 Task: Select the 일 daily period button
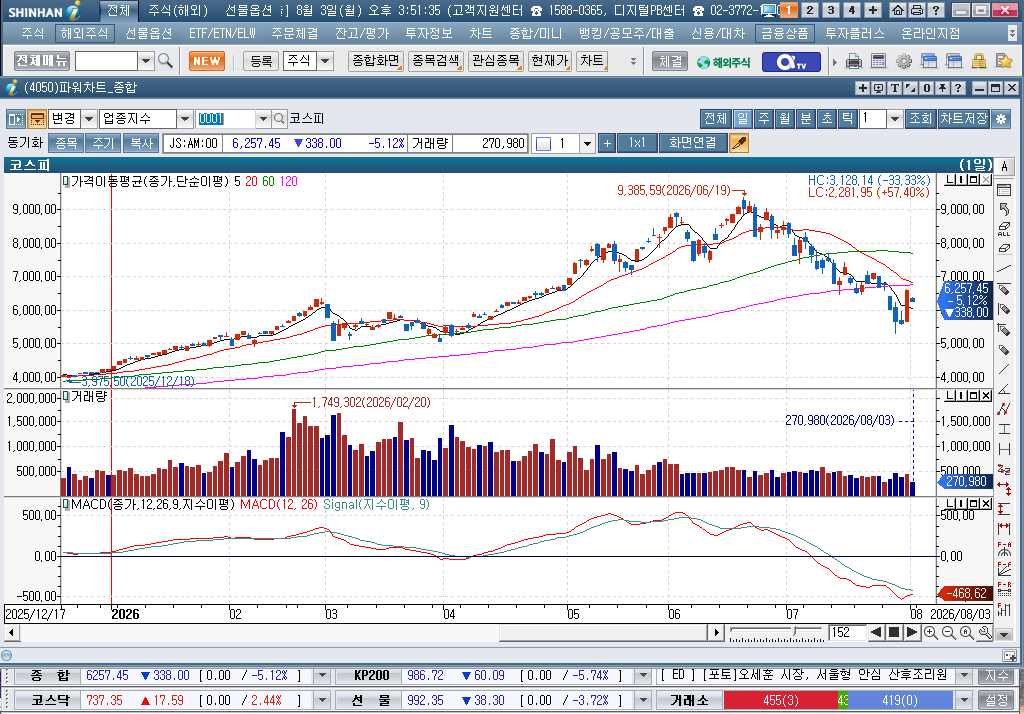tap(743, 119)
